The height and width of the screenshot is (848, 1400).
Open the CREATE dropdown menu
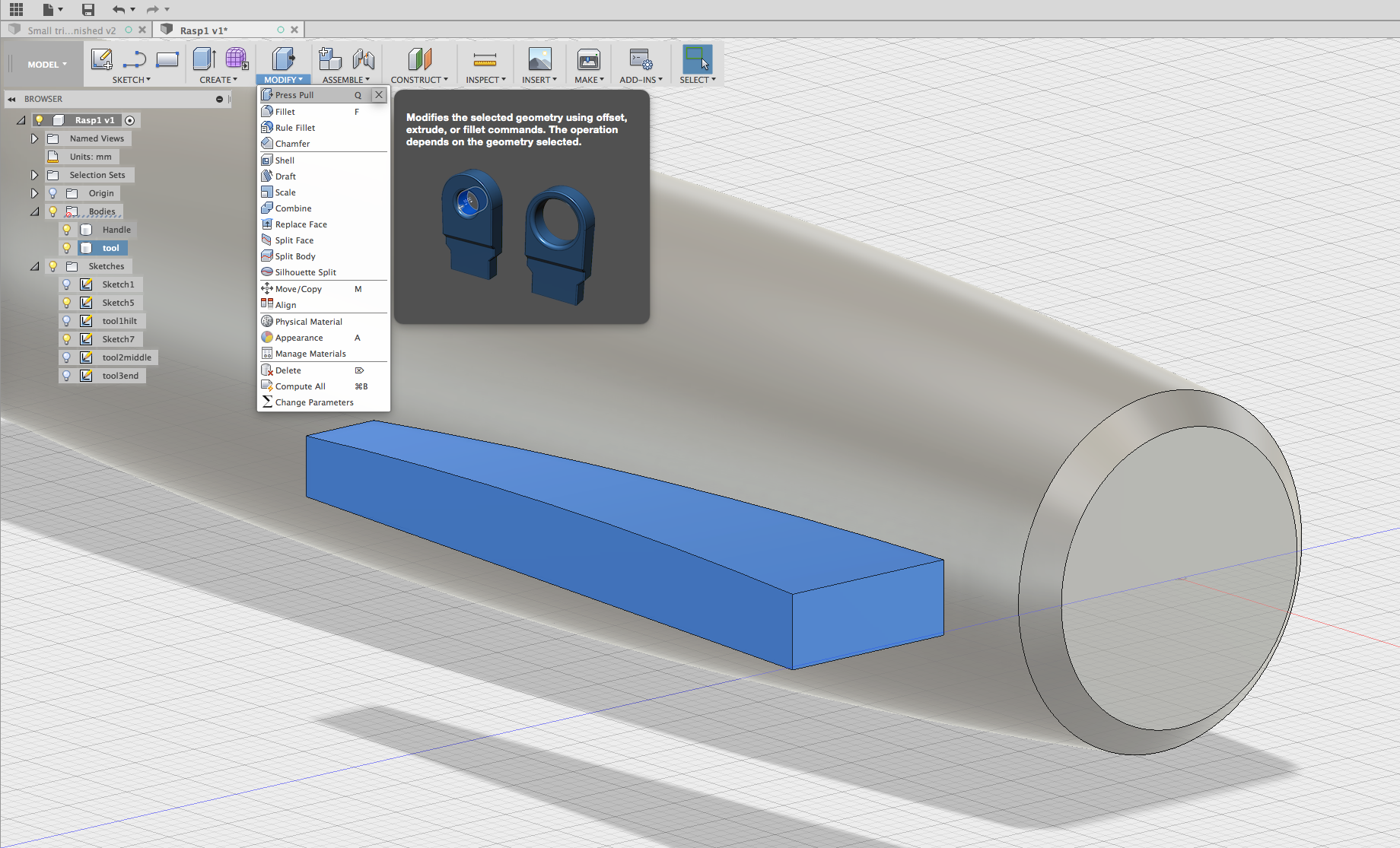[x=218, y=78]
